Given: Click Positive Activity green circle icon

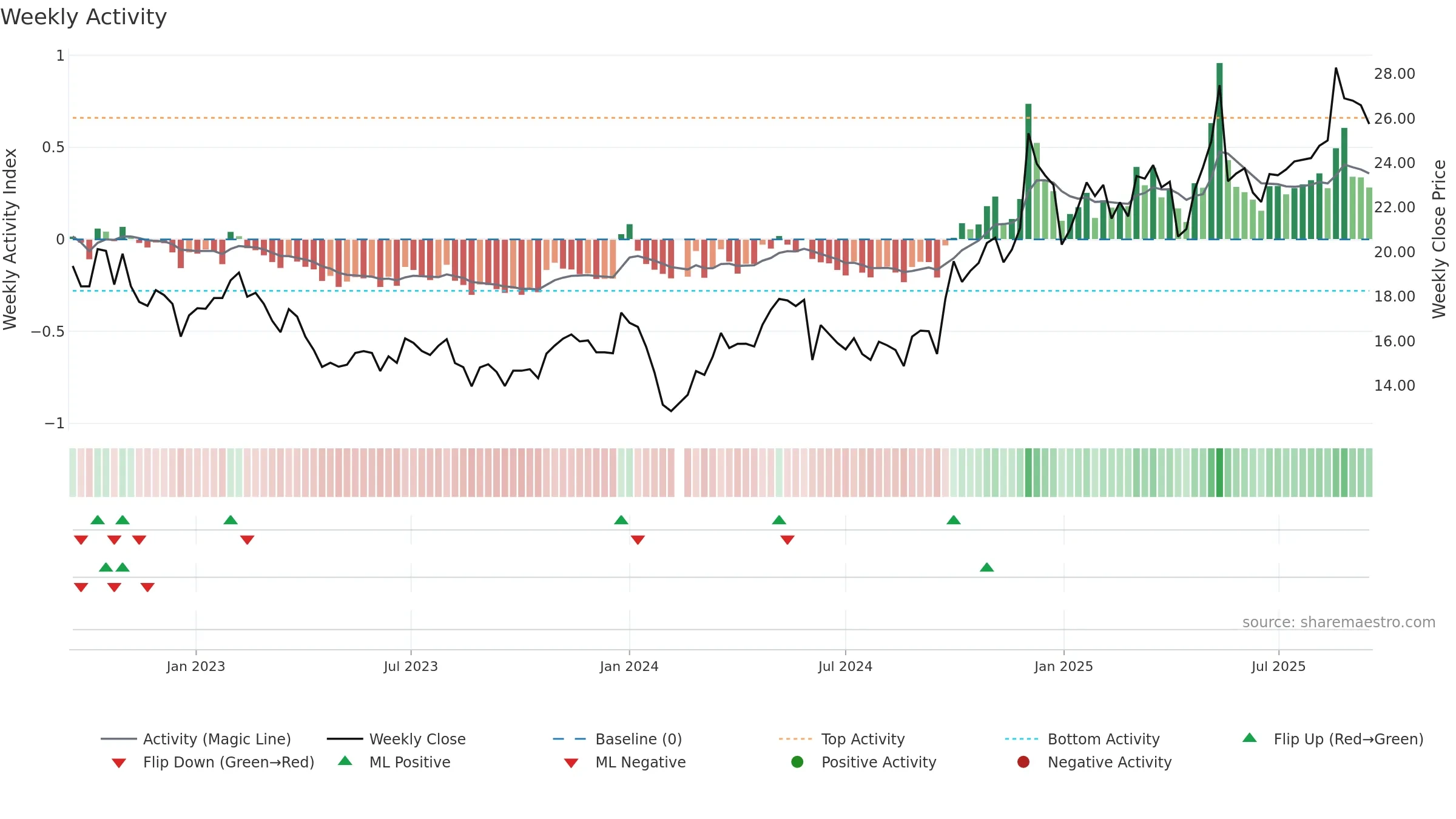Looking at the screenshot, I should click(798, 761).
